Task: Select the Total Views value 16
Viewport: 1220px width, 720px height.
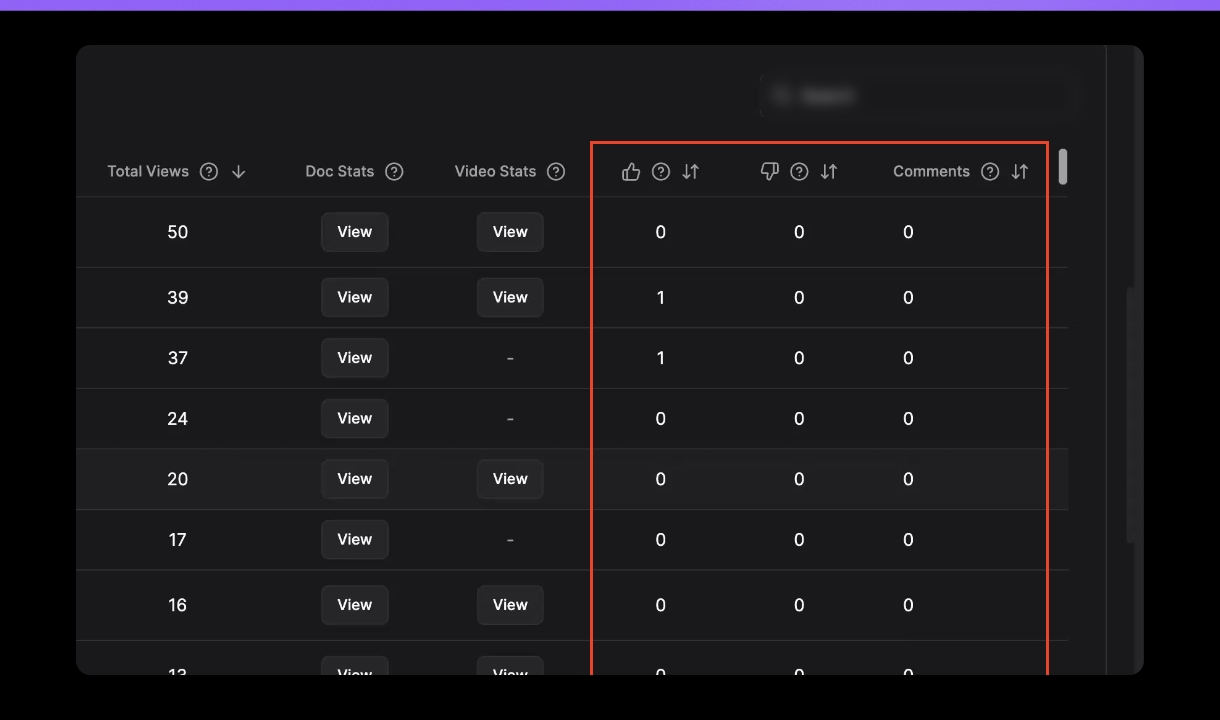Action: (178, 605)
